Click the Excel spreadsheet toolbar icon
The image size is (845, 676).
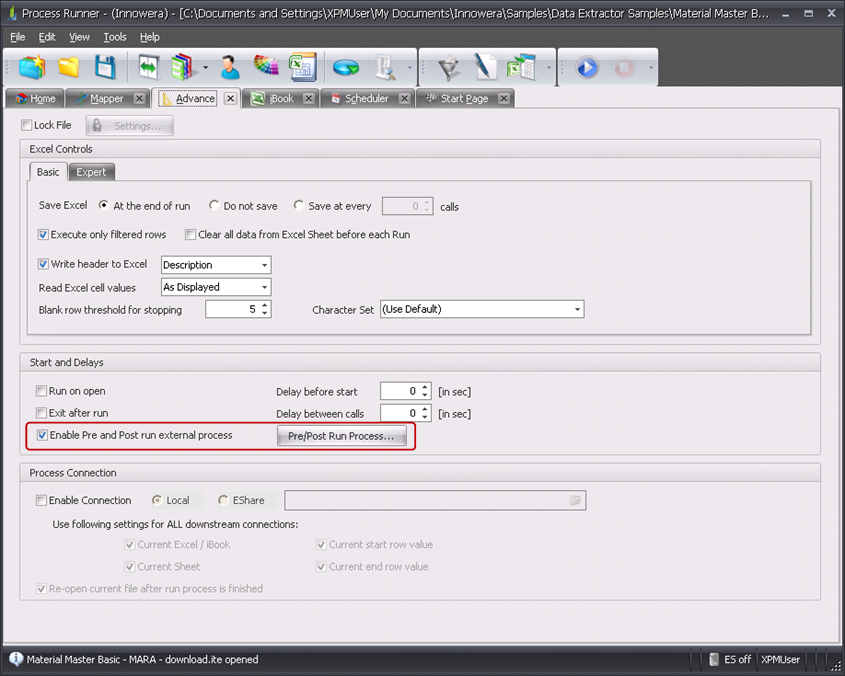[x=301, y=68]
